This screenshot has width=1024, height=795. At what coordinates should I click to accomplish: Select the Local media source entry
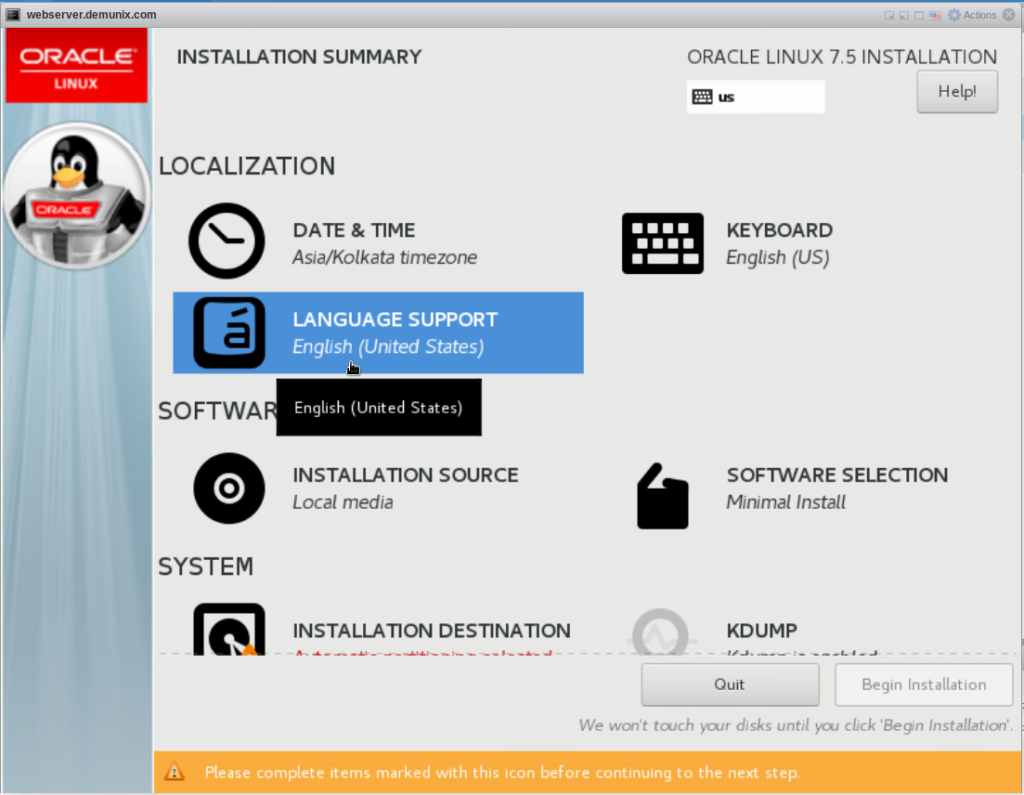pos(342,502)
